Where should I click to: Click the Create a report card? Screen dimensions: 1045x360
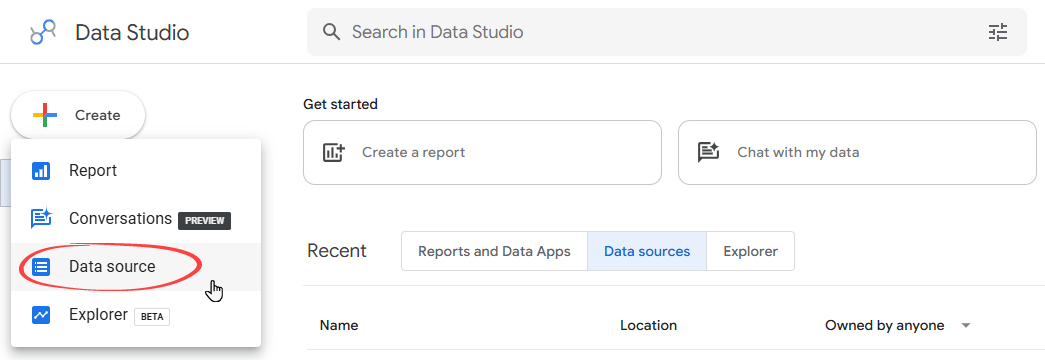point(483,153)
